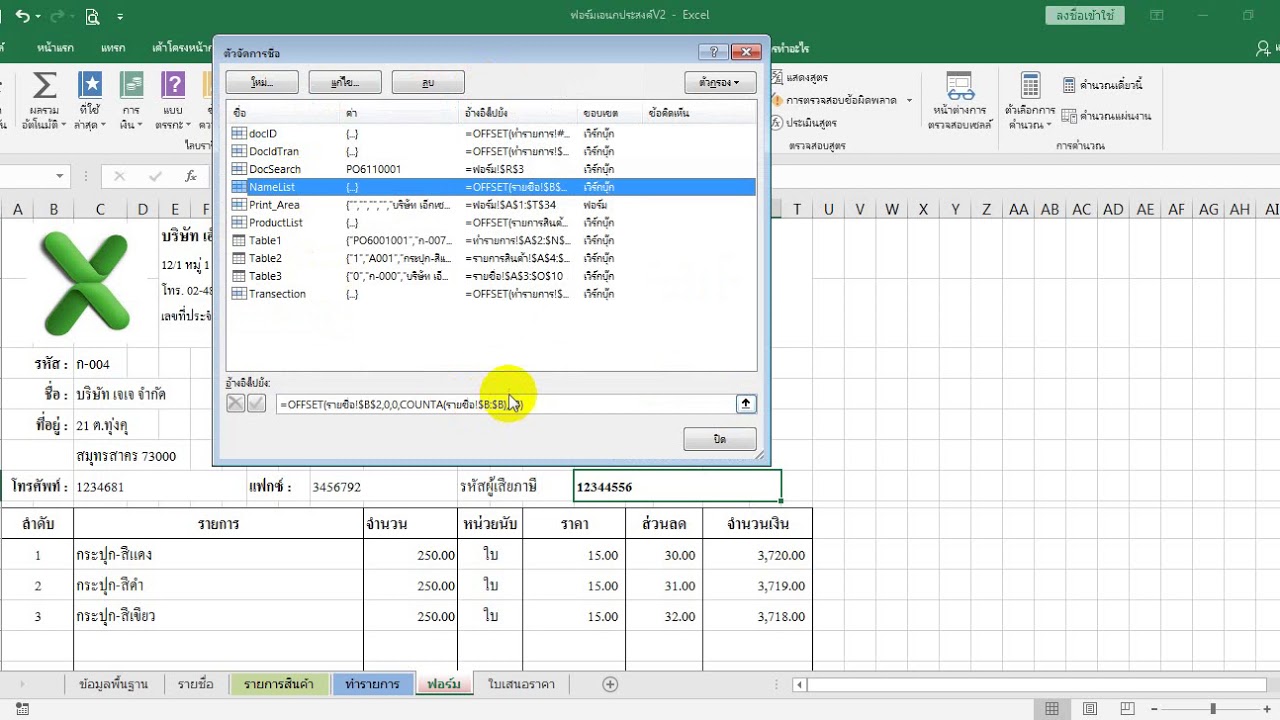Click the New button in Name Manager
This screenshot has height=720, width=1280.
(x=263, y=82)
